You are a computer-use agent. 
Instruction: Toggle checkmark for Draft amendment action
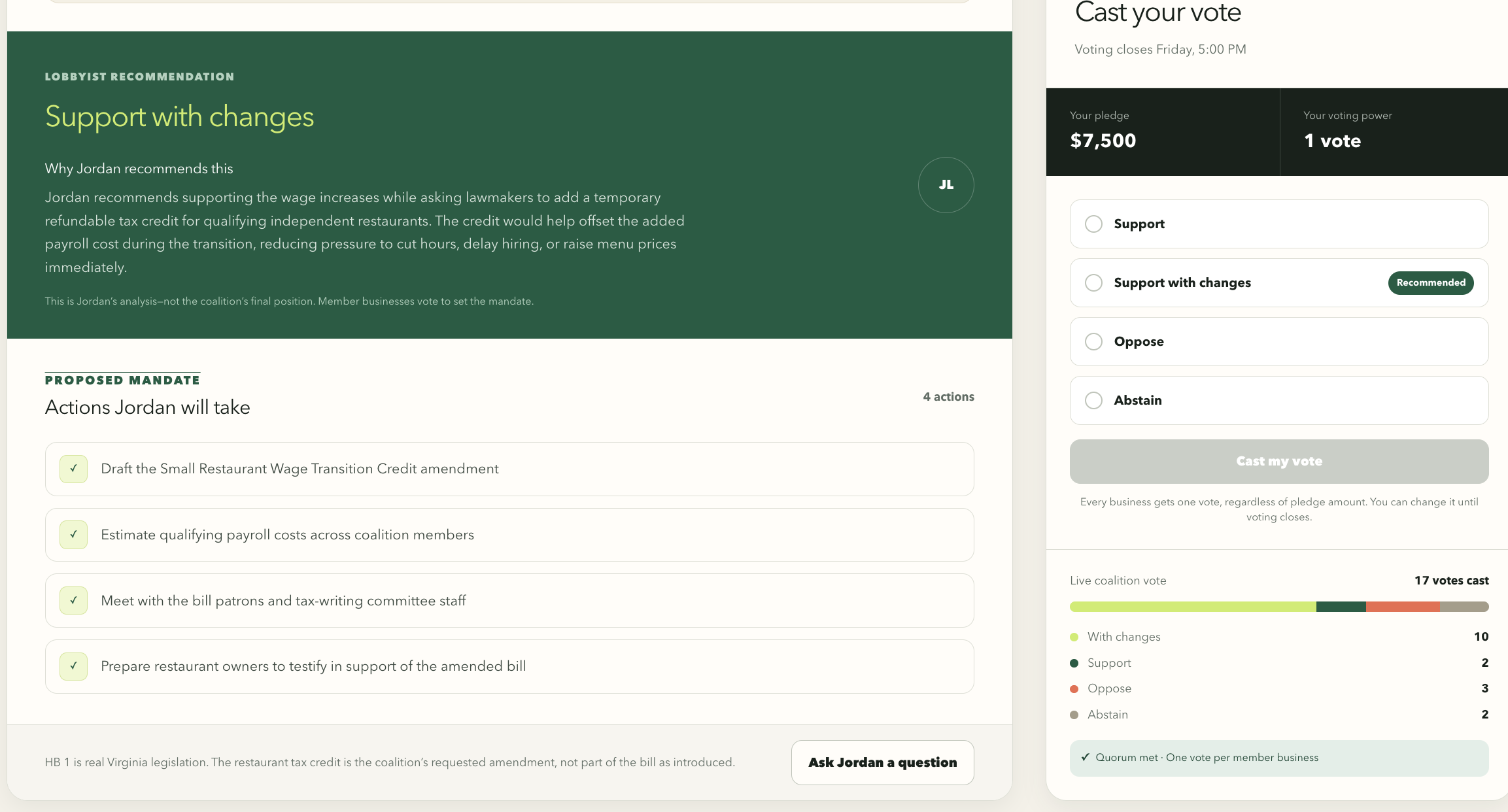click(x=73, y=469)
